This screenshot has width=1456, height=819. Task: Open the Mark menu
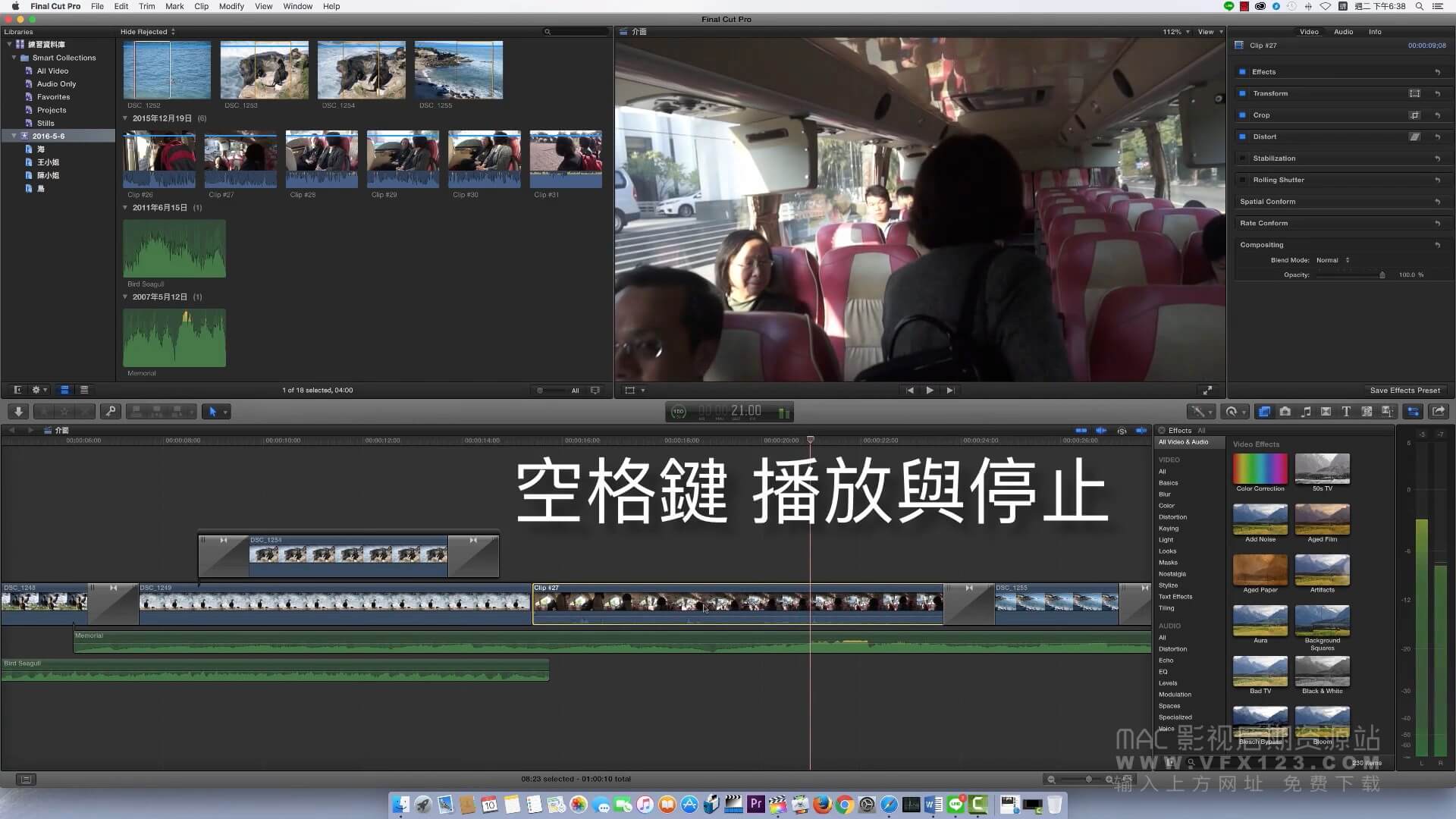coord(174,6)
